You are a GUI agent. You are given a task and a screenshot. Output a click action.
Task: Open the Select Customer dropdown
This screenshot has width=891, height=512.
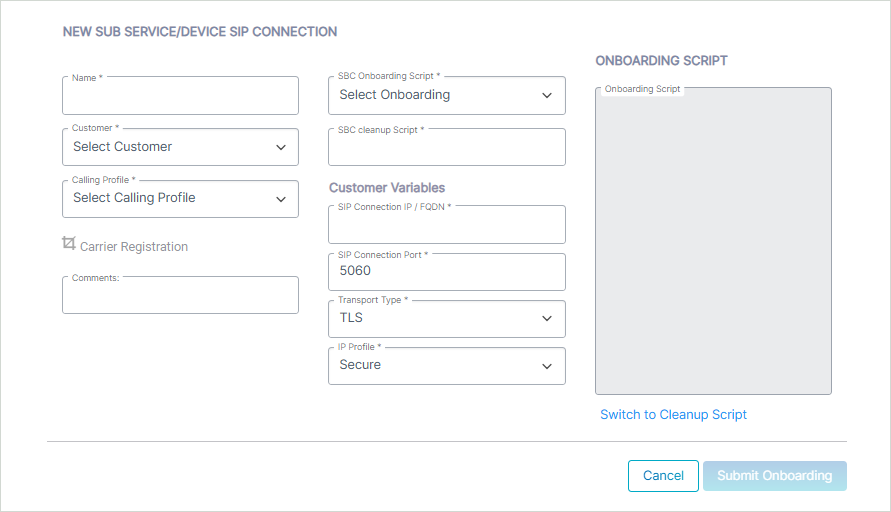click(180, 147)
